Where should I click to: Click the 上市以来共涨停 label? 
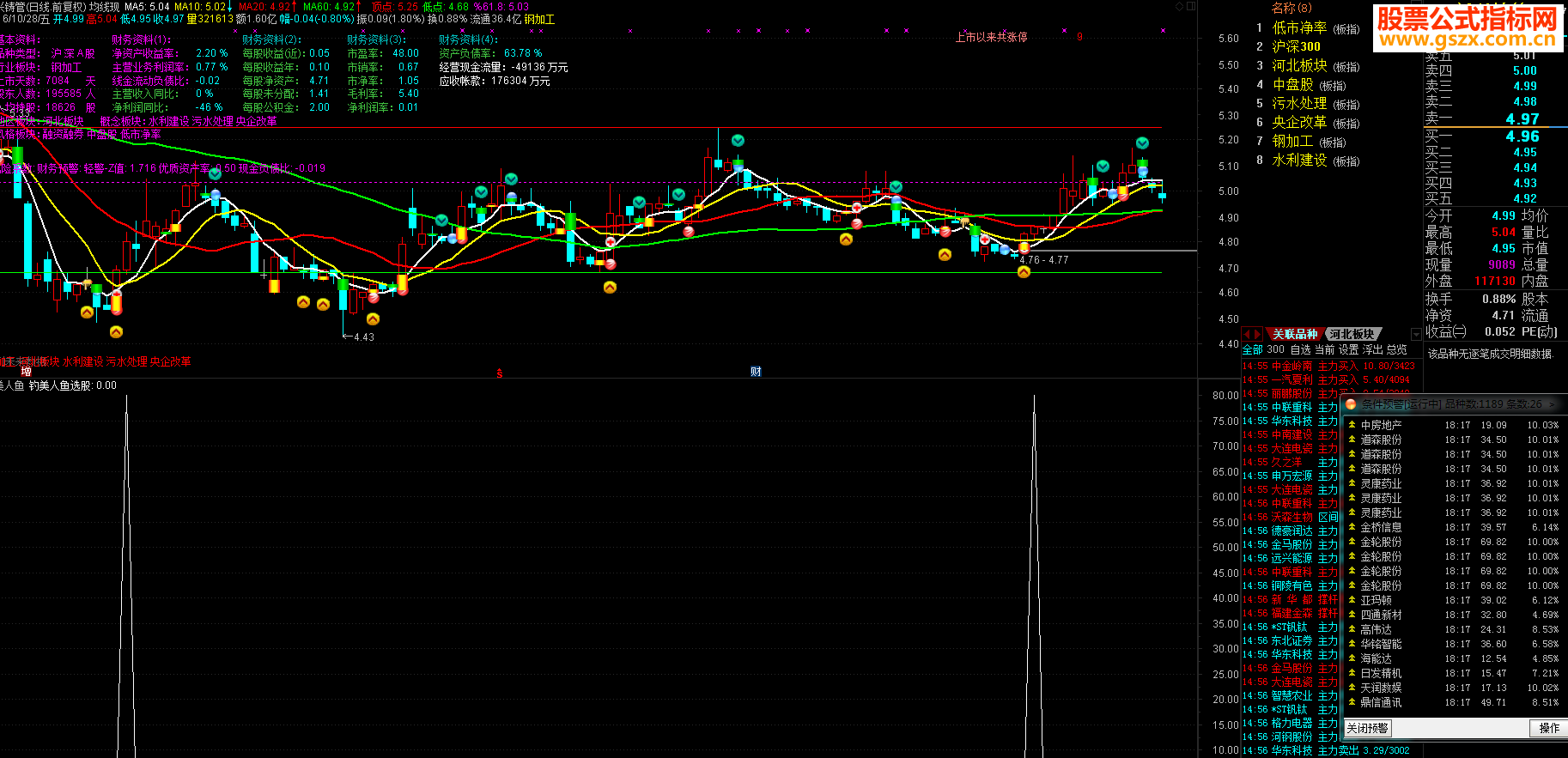point(991,37)
